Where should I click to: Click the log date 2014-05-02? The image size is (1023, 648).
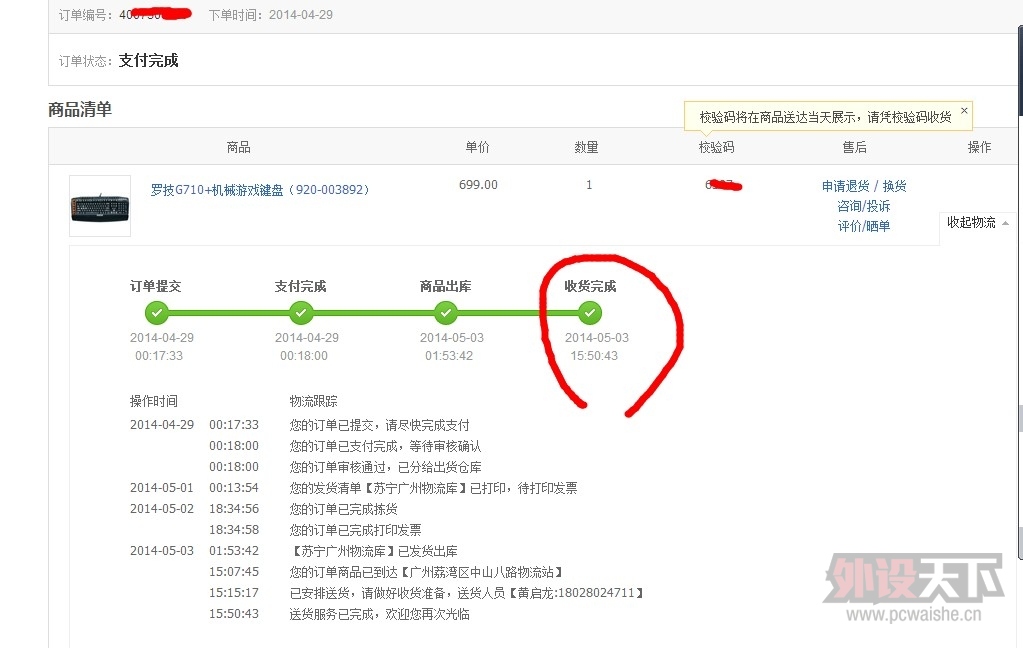[x=162, y=508]
